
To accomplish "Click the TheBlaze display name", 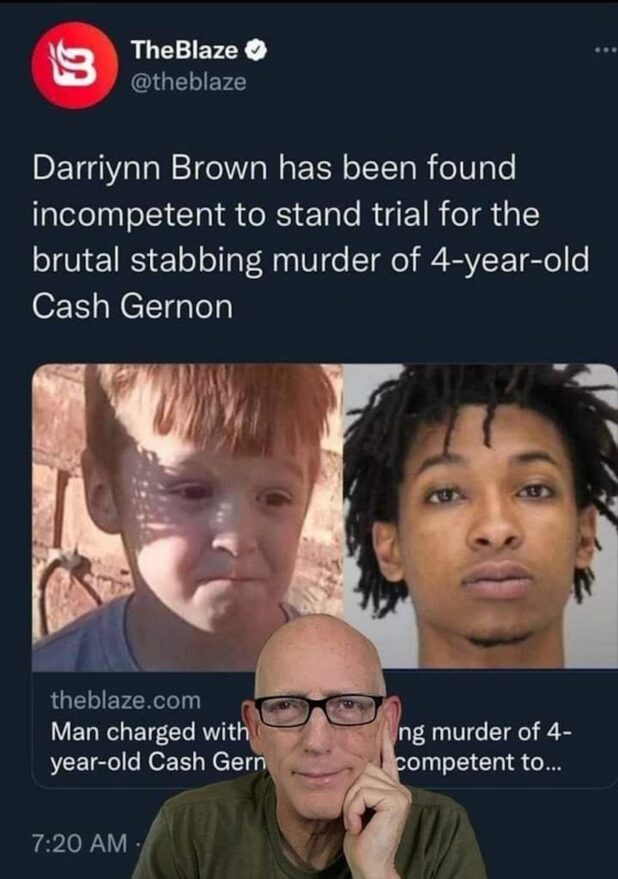I will click(x=185, y=50).
